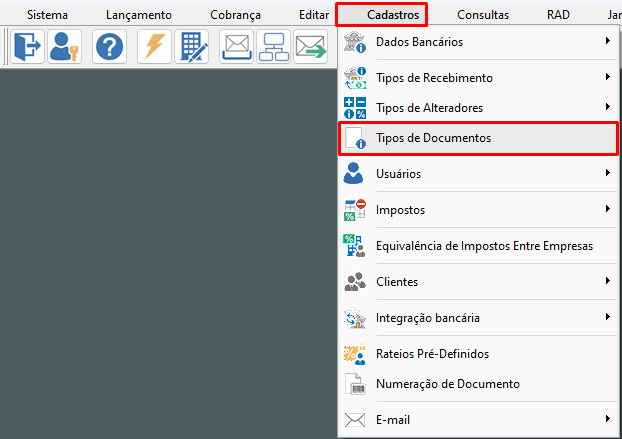Click the Usuários person icon

tap(353, 173)
